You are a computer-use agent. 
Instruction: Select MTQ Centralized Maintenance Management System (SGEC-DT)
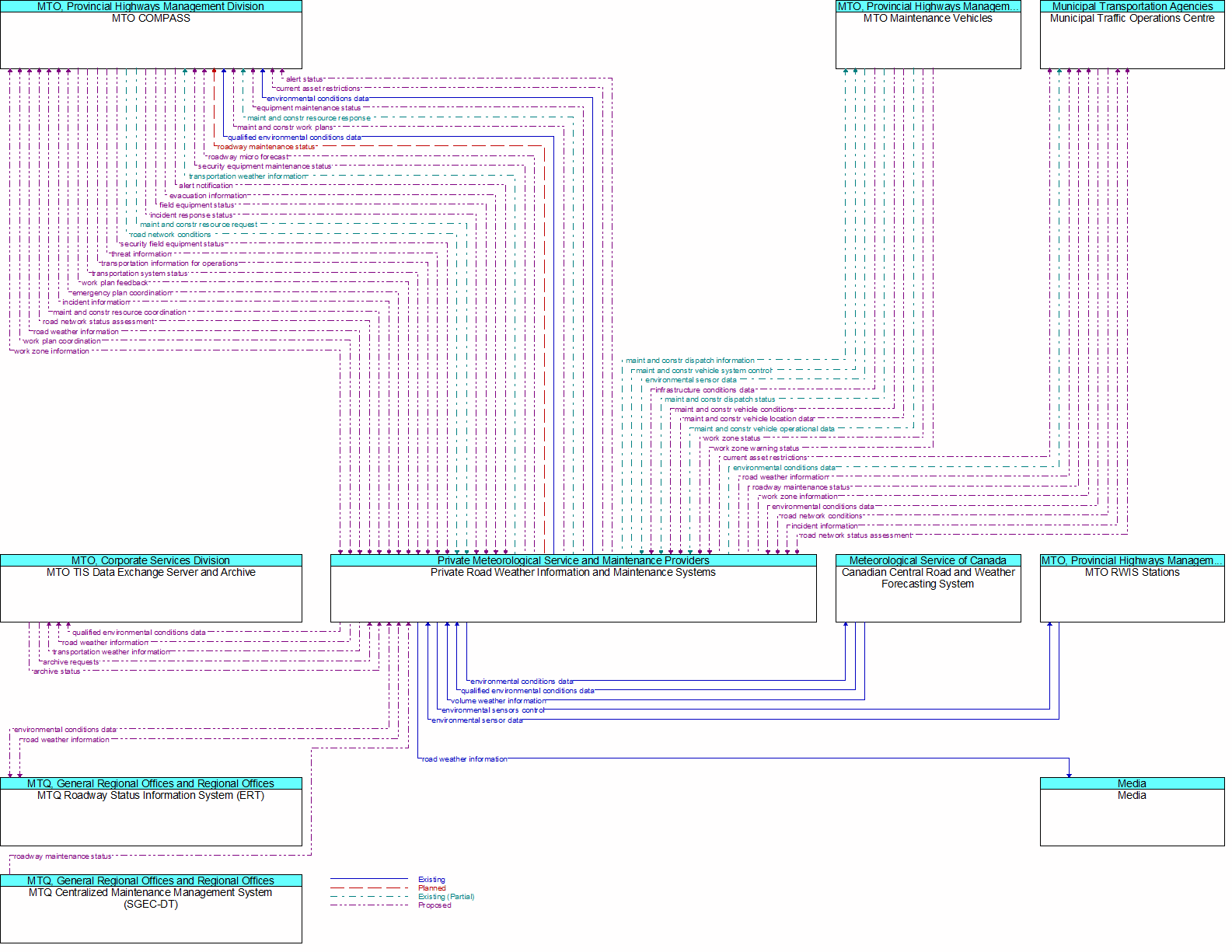[x=151, y=908]
